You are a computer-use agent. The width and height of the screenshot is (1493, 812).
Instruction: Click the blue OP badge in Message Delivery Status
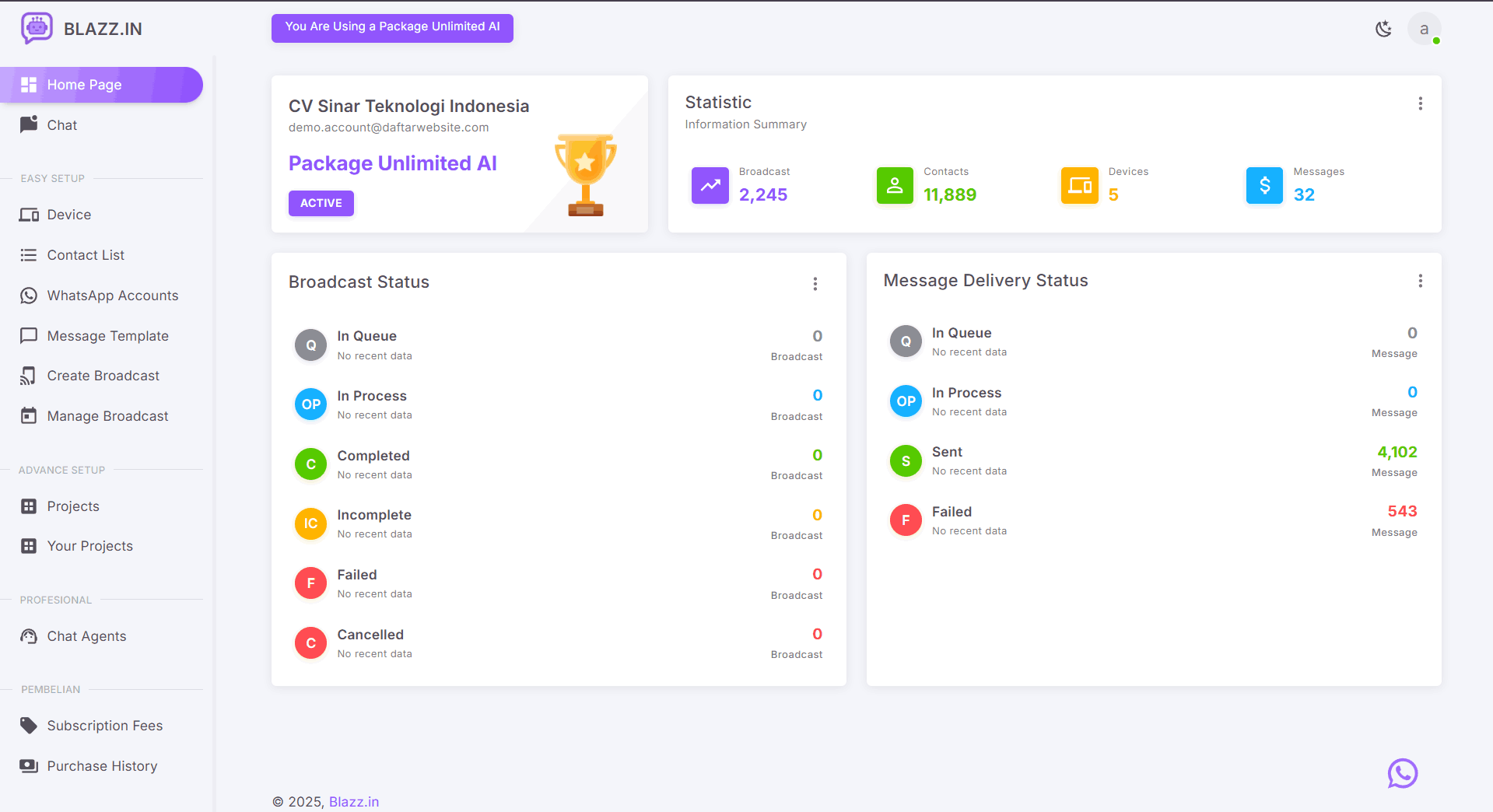[x=906, y=401]
